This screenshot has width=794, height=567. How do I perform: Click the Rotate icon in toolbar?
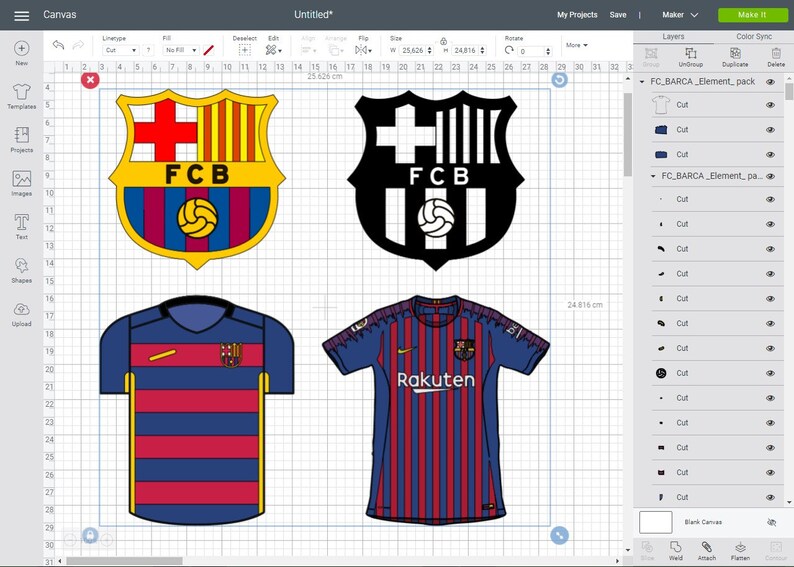pos(509,50)
